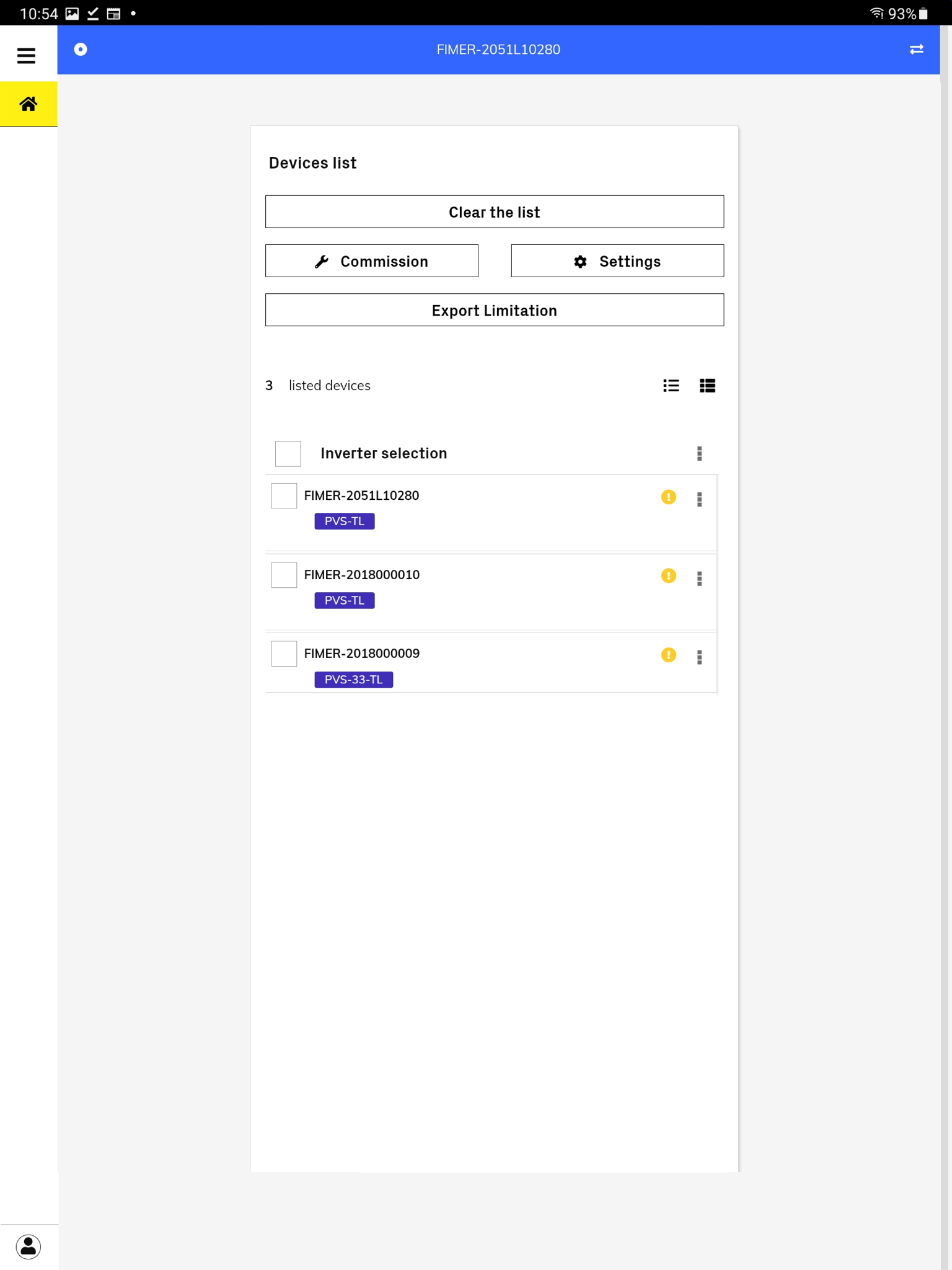Click the Commission button
Image resolution: width=952 pixels, height=1270 pixels.
(x=372, y=261)
